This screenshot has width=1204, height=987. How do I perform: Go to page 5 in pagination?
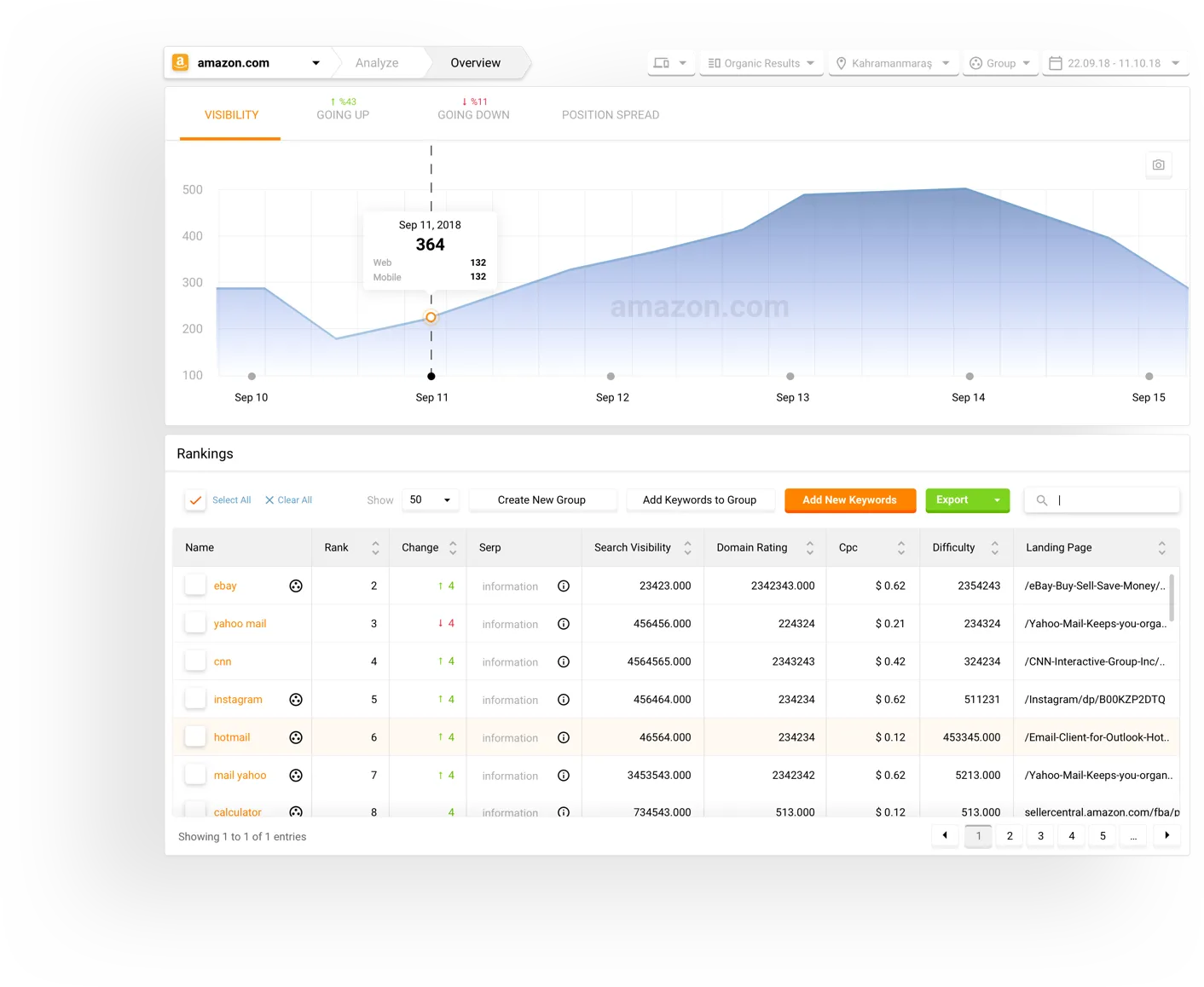[1103, 835]
